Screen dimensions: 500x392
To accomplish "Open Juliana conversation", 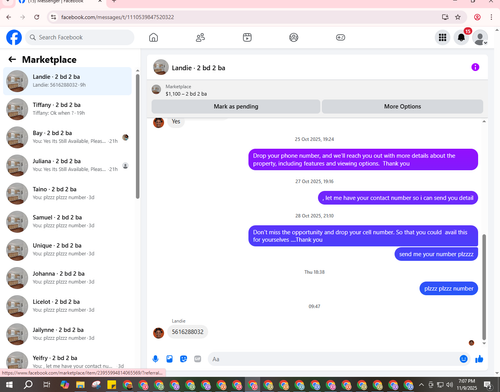I will click(x=67, y=165).
